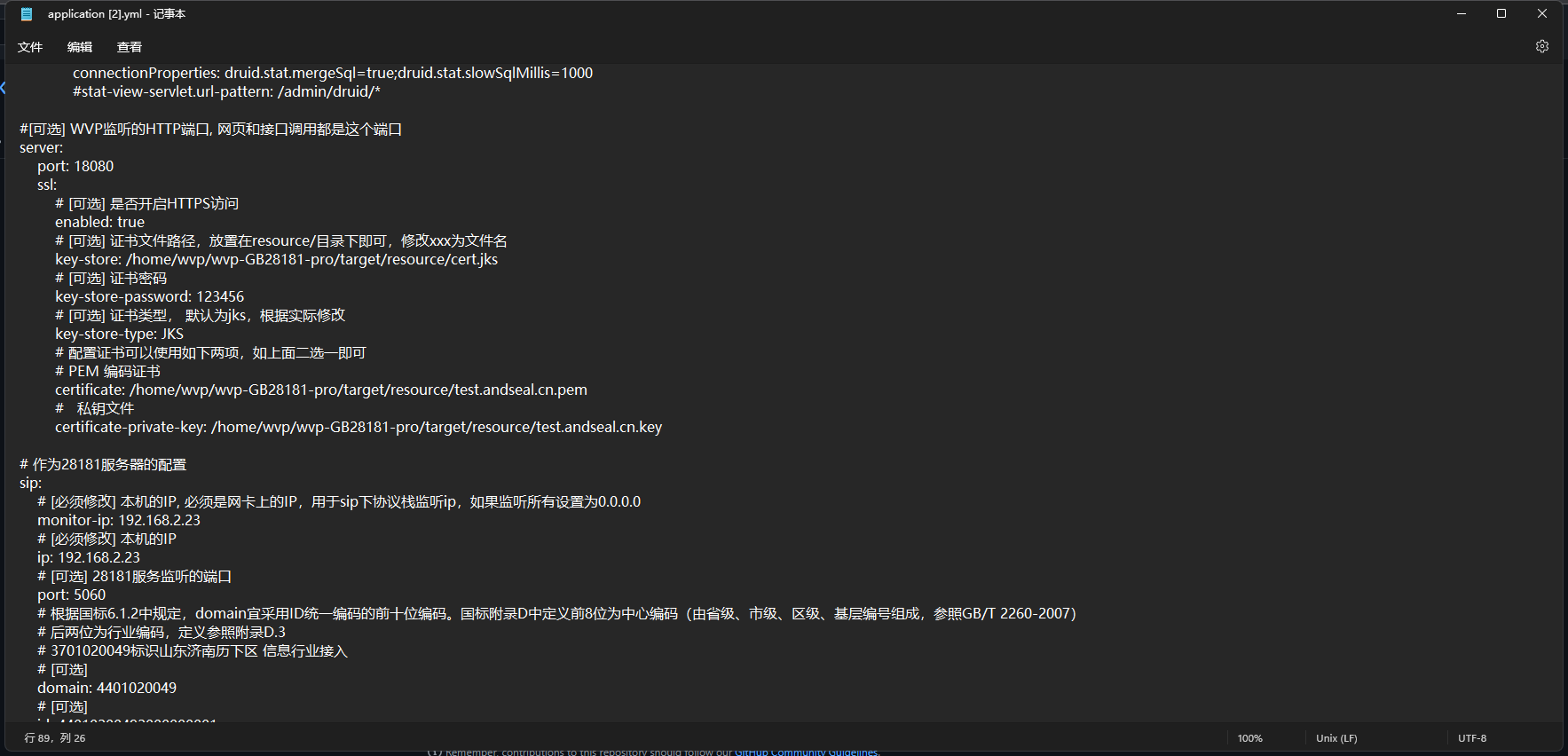Click the '# PEM 编码证书' comment
1568x756 pixels.
[107, 371]
